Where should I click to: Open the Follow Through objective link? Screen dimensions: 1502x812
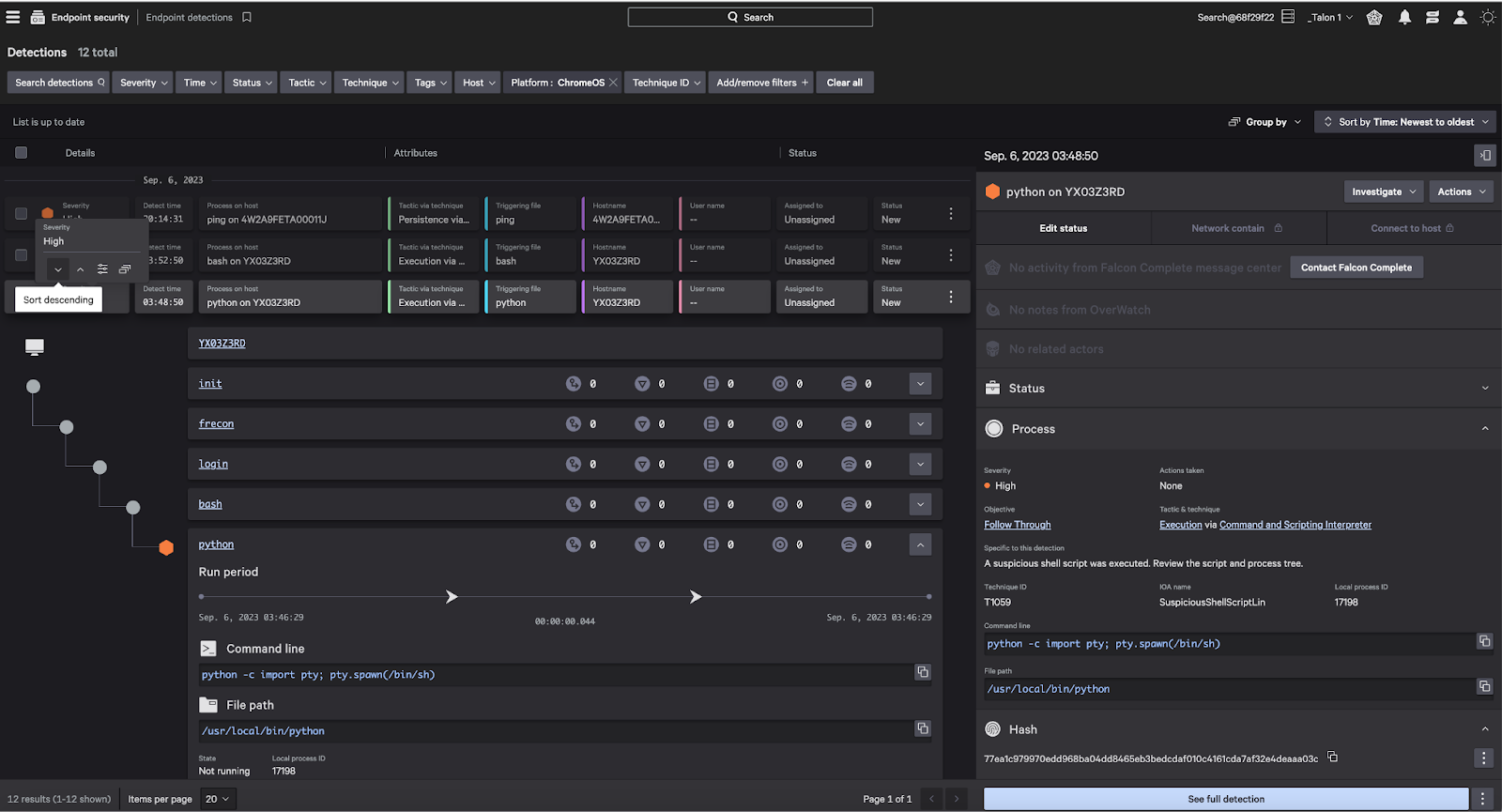[1017, 525]
